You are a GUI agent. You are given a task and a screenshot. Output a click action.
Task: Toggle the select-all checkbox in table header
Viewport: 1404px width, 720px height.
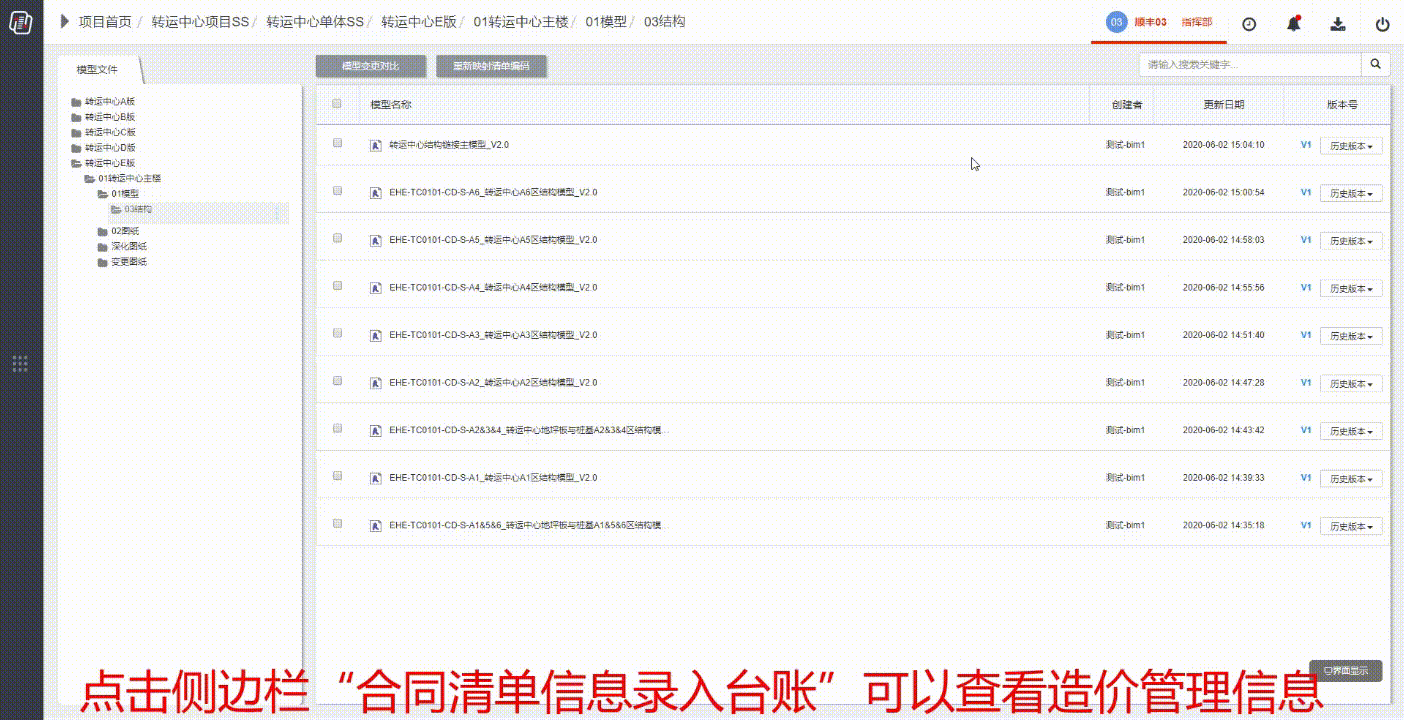click(x=337, y=103)
